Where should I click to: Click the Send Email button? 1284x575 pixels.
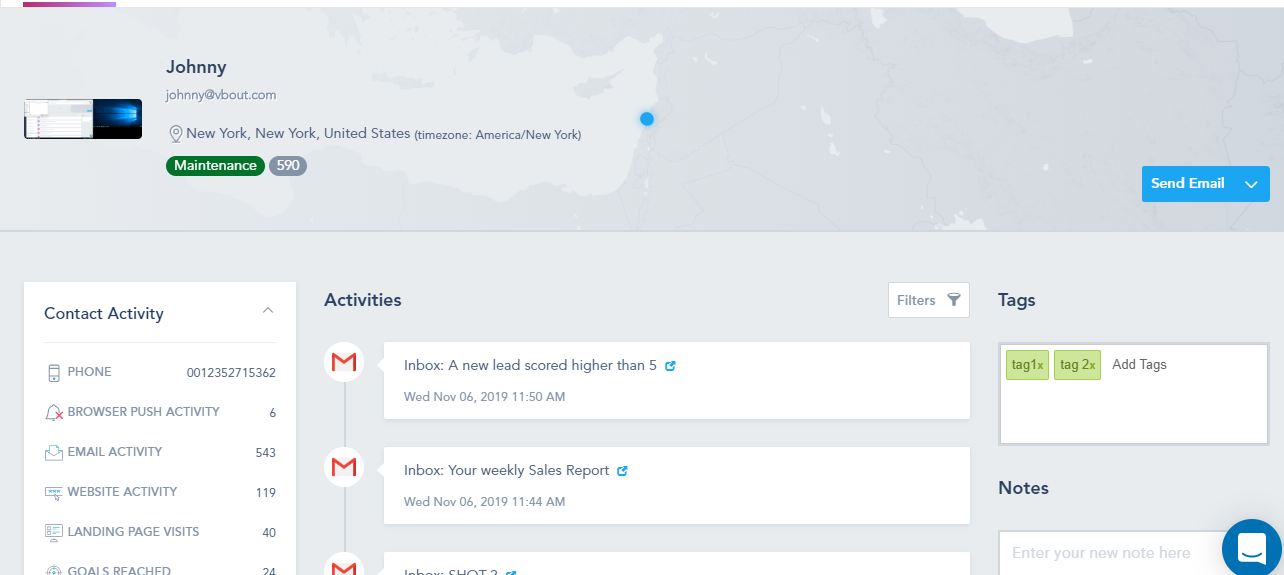[1188, 184]
